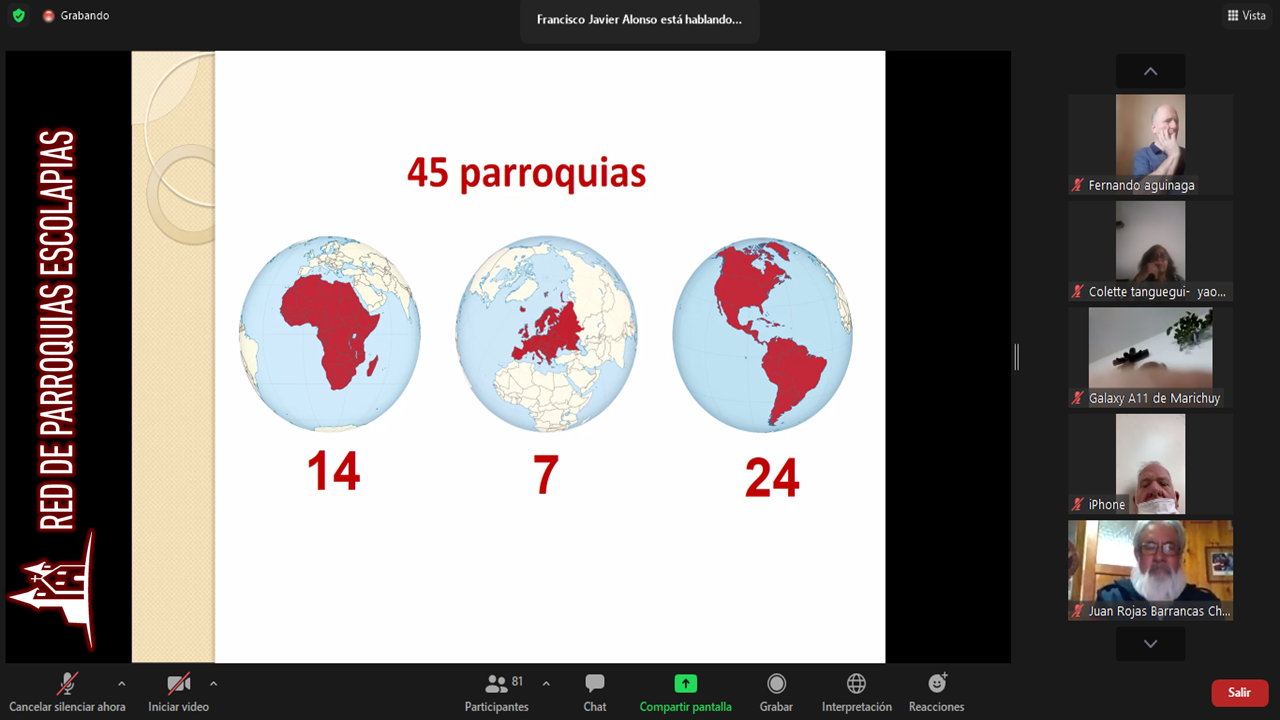1280x720 pixels.
Task: Open the Interpretación globe icon
Action: click(x=856, y=684)
